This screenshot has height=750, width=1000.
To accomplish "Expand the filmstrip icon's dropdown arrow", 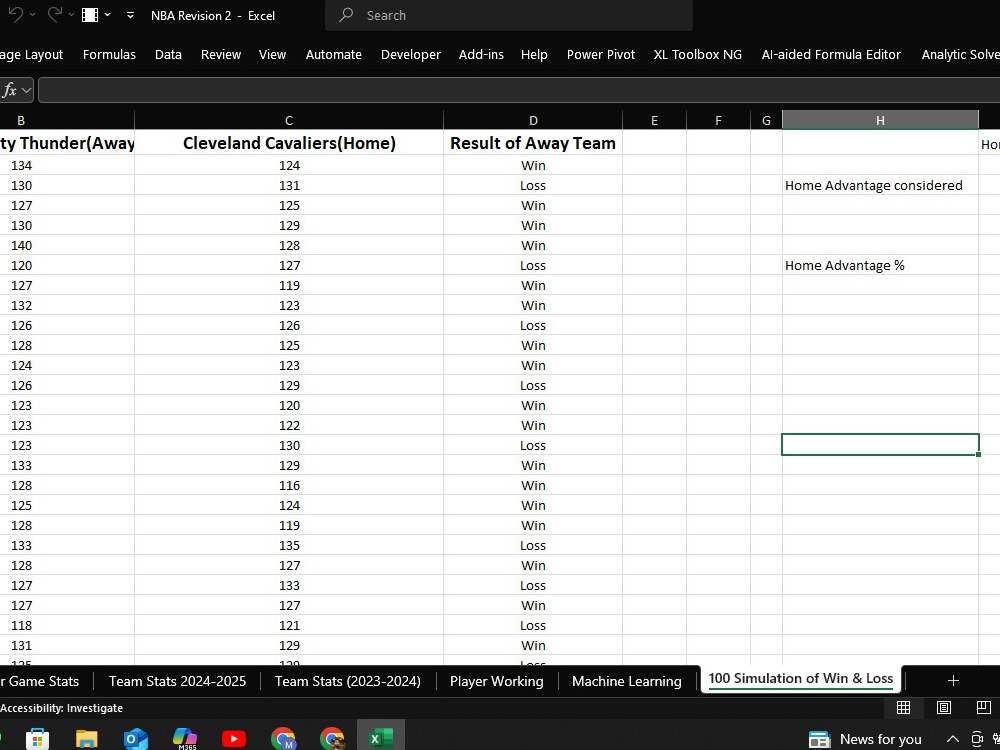I will coord(107,15).
